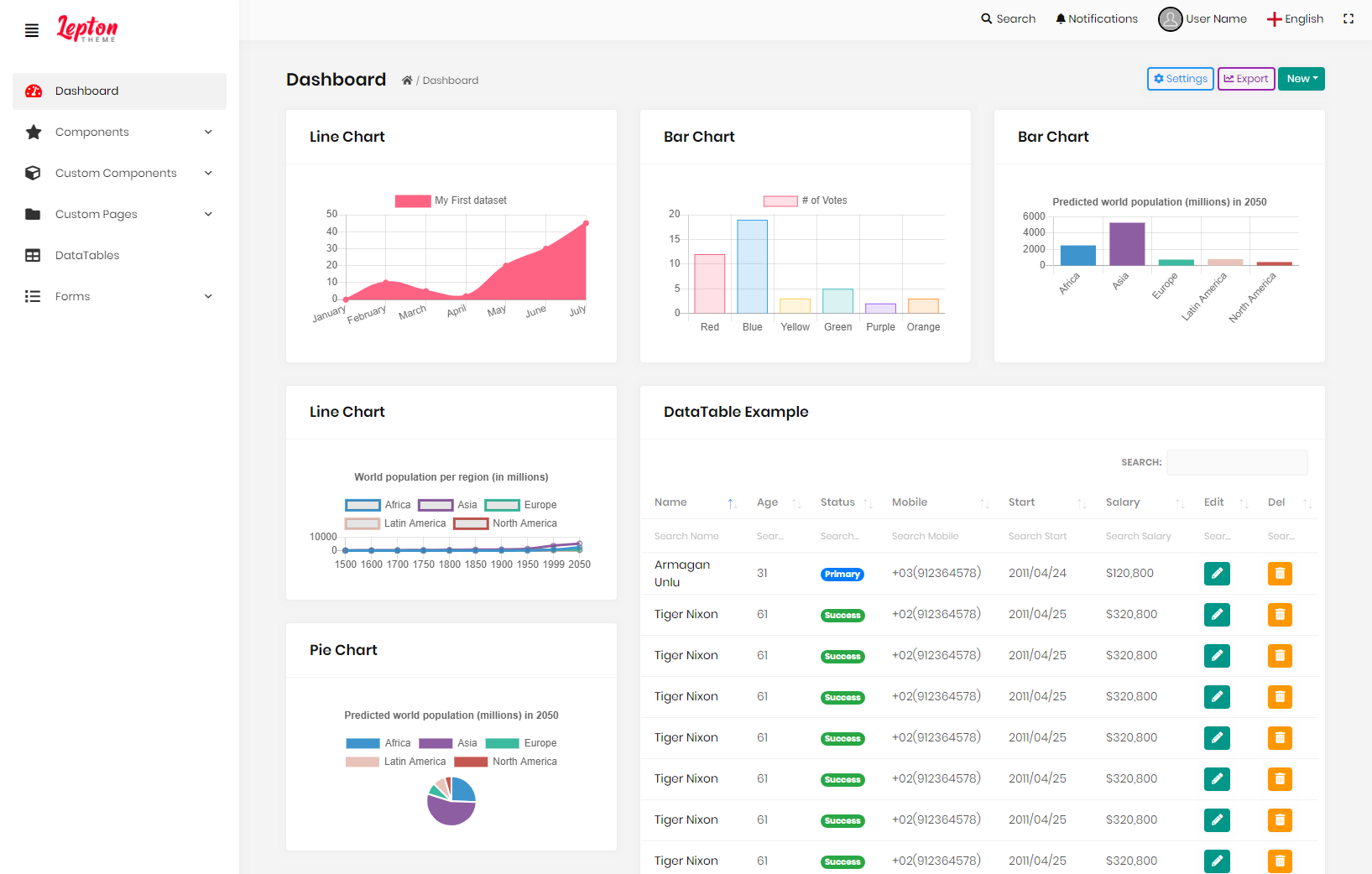This screenshot has width=1372, height=874.
Task: Open Notifications bell in header
Action: point(1061,18)
